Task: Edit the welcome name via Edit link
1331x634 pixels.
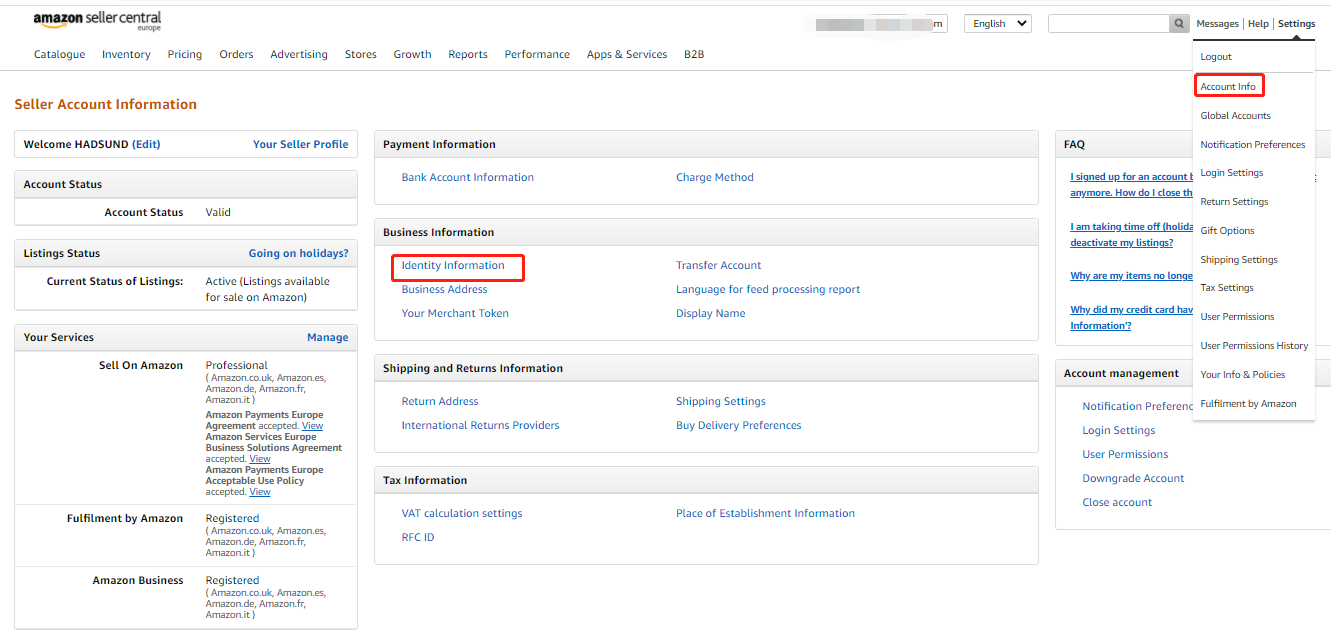Action: (x=146, y=144)
